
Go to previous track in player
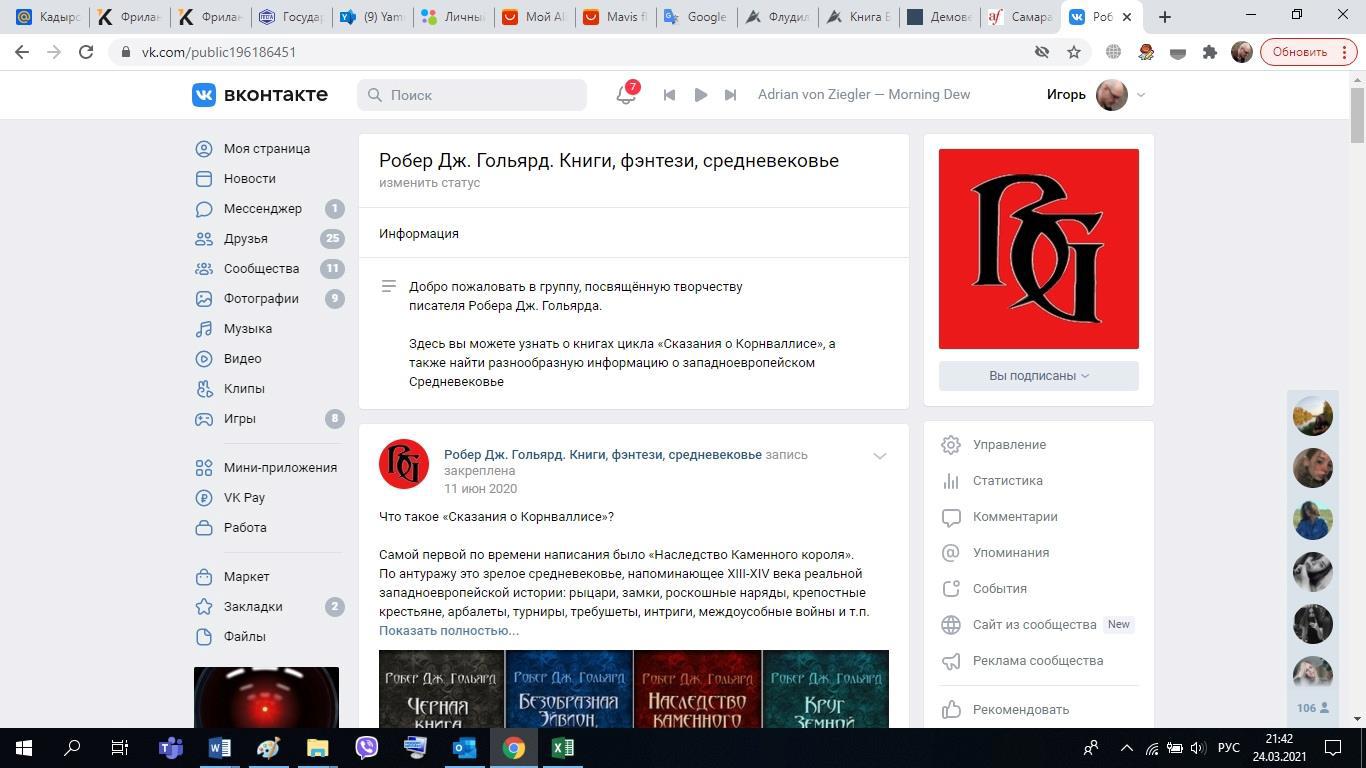click(669, 95)
